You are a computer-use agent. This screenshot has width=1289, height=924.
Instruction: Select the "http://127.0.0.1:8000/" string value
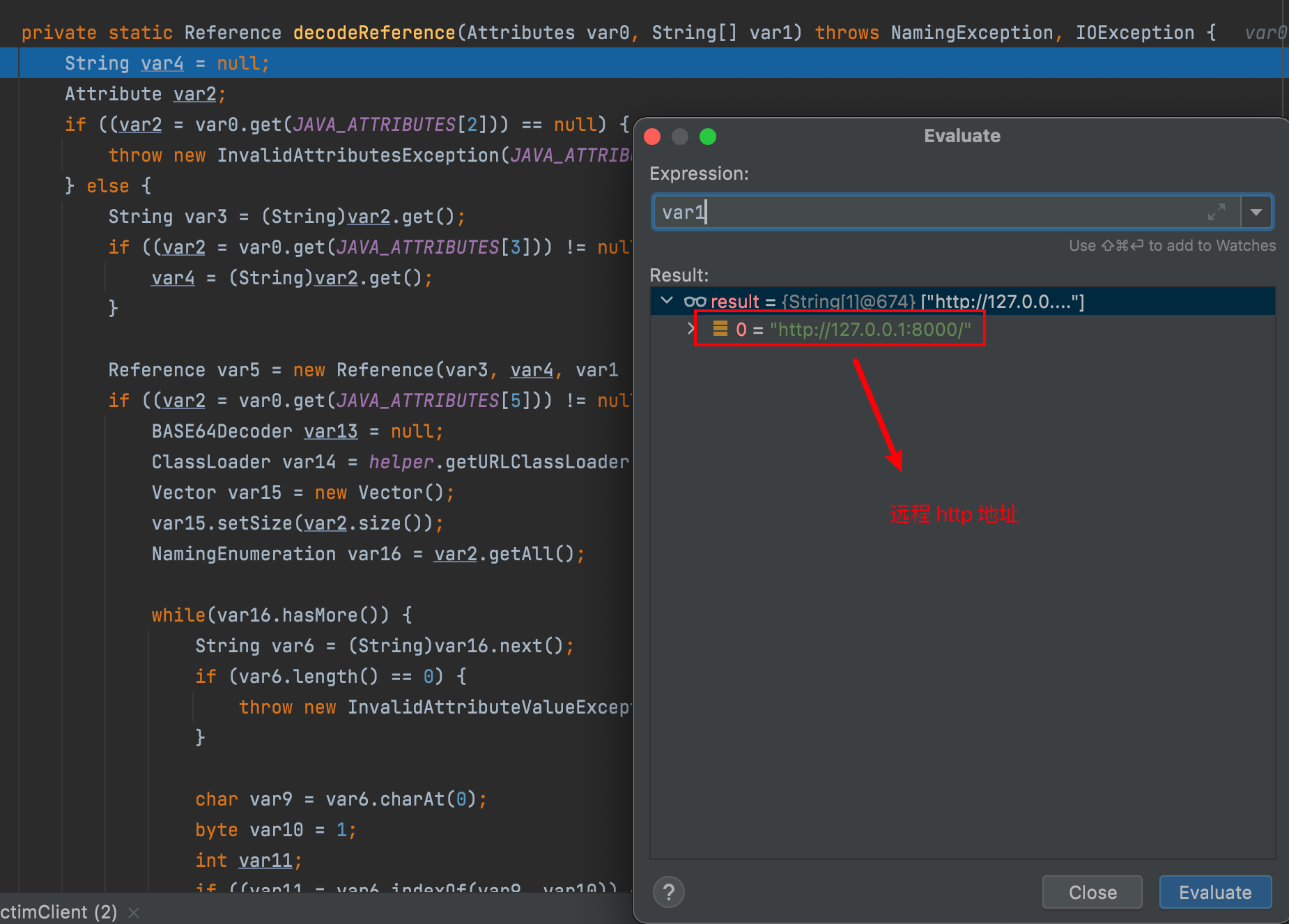[x=870, y=329]
